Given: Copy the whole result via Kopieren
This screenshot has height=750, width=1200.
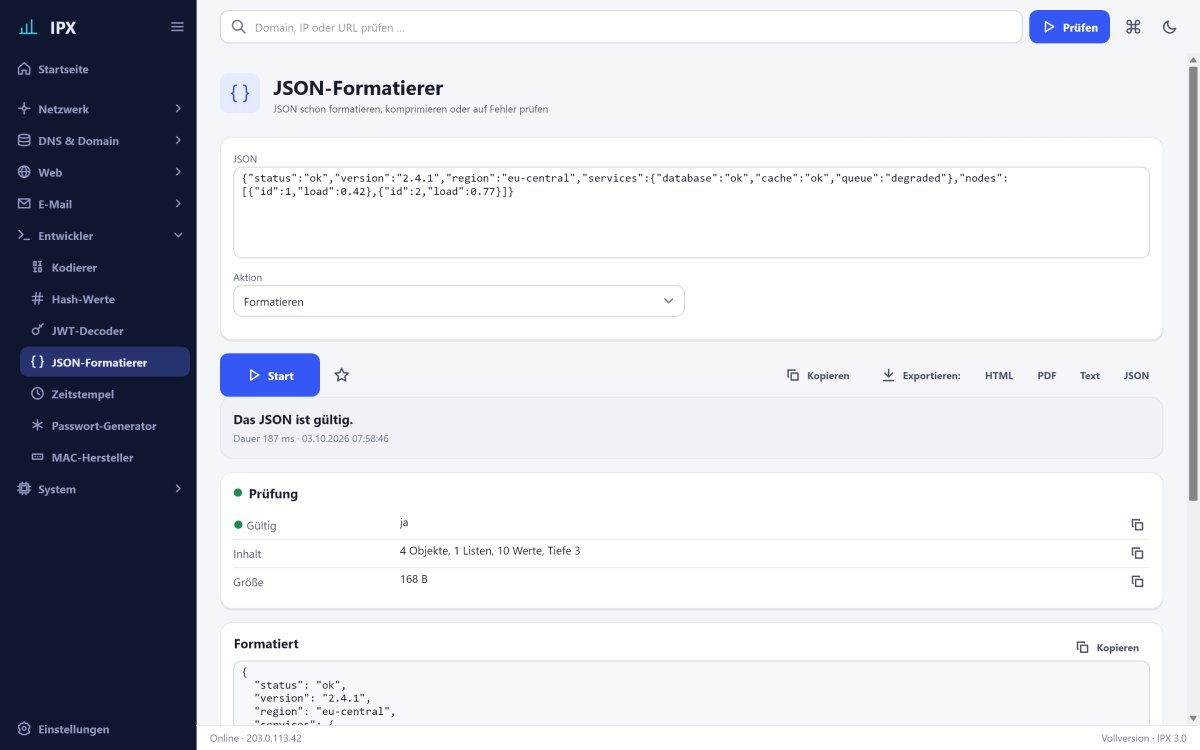Looking at the screenshot, I should (818, 376).
